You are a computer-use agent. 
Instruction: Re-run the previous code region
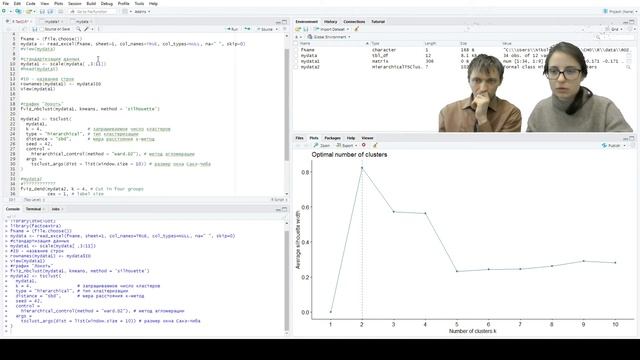(247, 29)
